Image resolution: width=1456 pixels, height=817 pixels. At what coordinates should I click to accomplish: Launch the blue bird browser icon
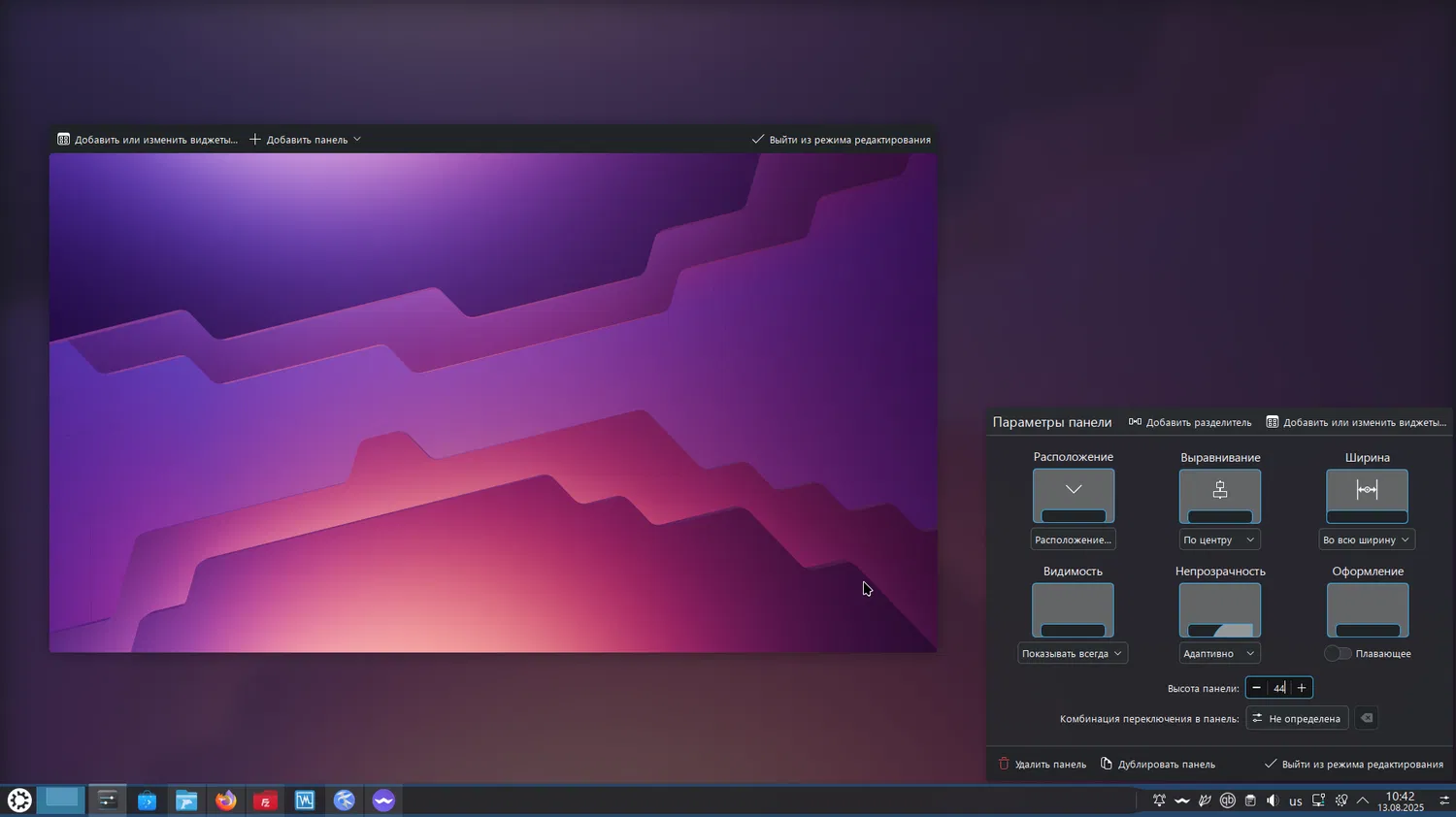pyautogui.click(x=344, y=801)
